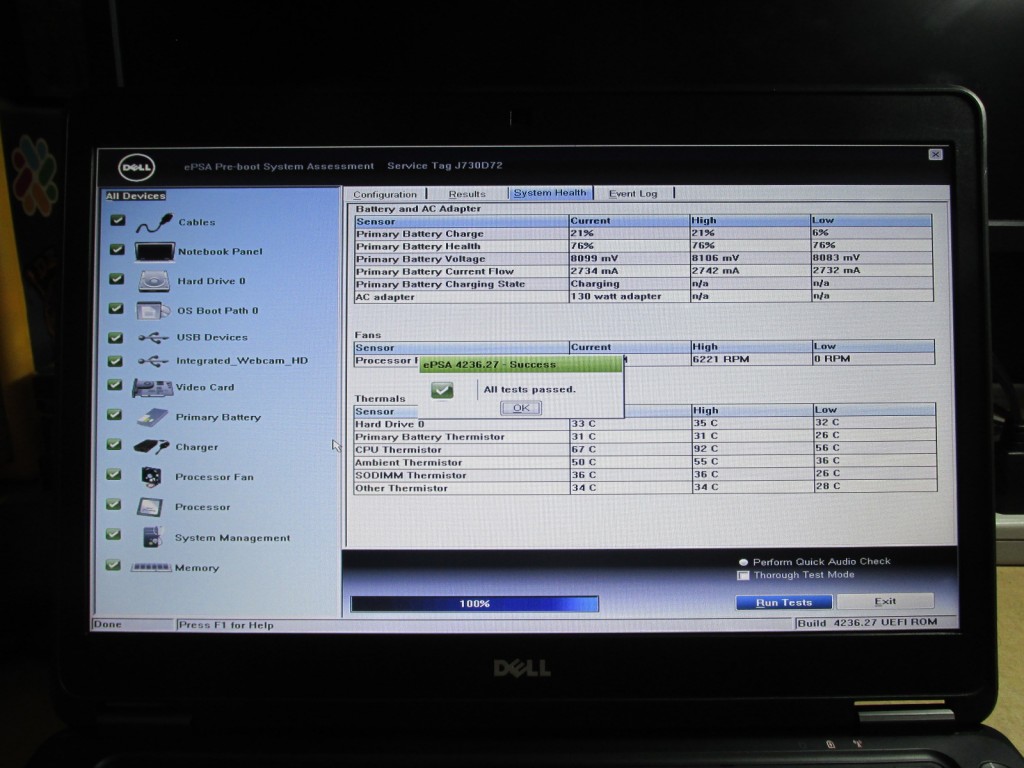Click 'Press F1 for Help' in status bar
The height and width of the screenshot is (768, 1024).
pos(226,625)
